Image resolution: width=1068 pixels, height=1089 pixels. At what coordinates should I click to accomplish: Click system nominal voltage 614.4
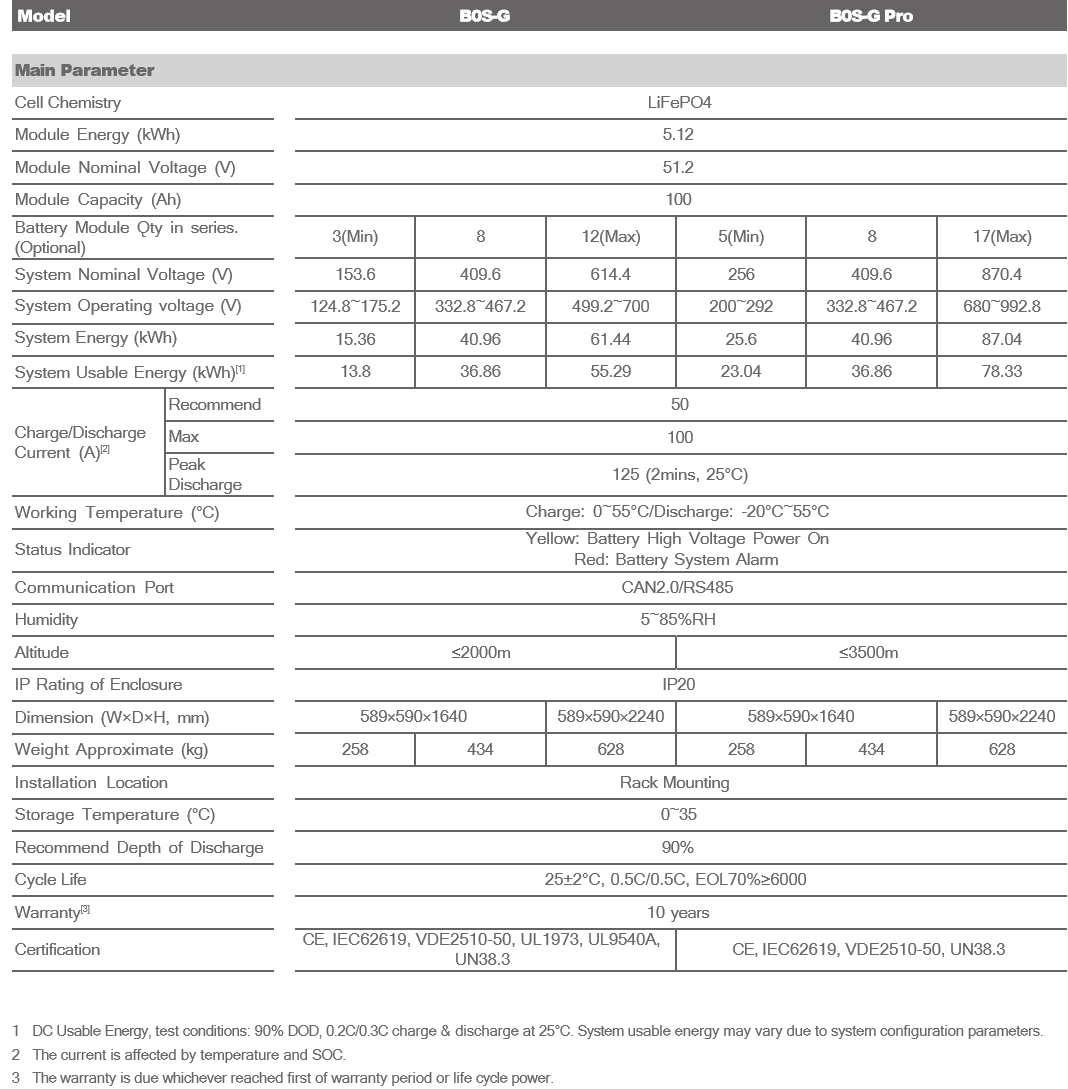pyautogui.click(x=610, y=274)
